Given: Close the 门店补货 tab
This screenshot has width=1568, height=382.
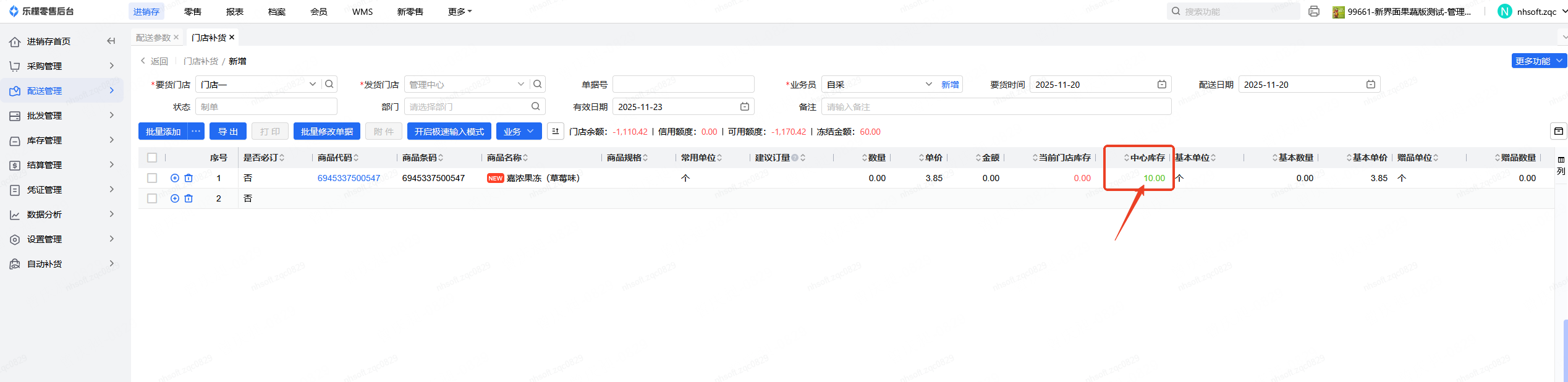Looking at the screenshot, I should (x=232, y=37).
